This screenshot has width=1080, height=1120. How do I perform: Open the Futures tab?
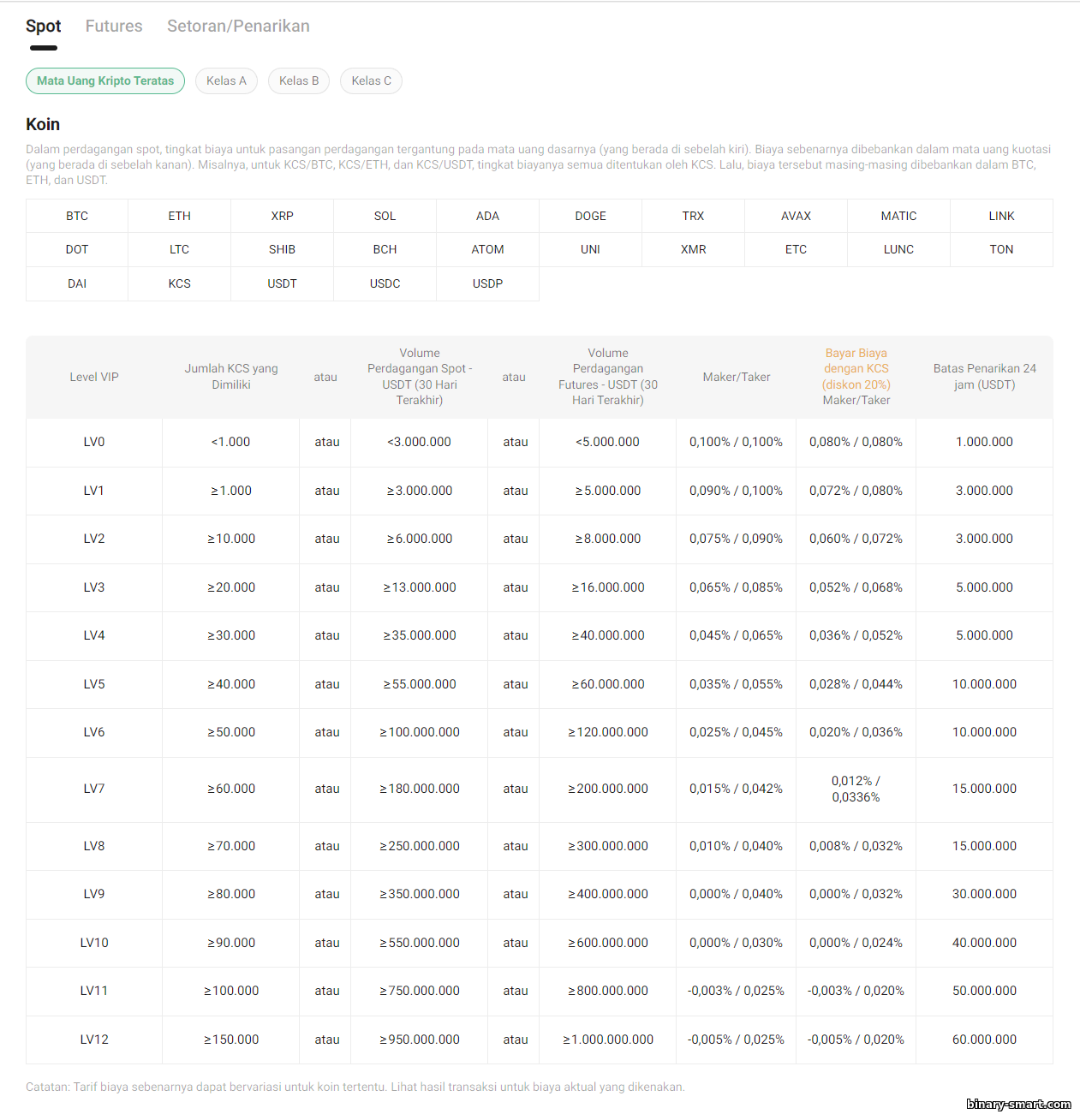[114, 27]
